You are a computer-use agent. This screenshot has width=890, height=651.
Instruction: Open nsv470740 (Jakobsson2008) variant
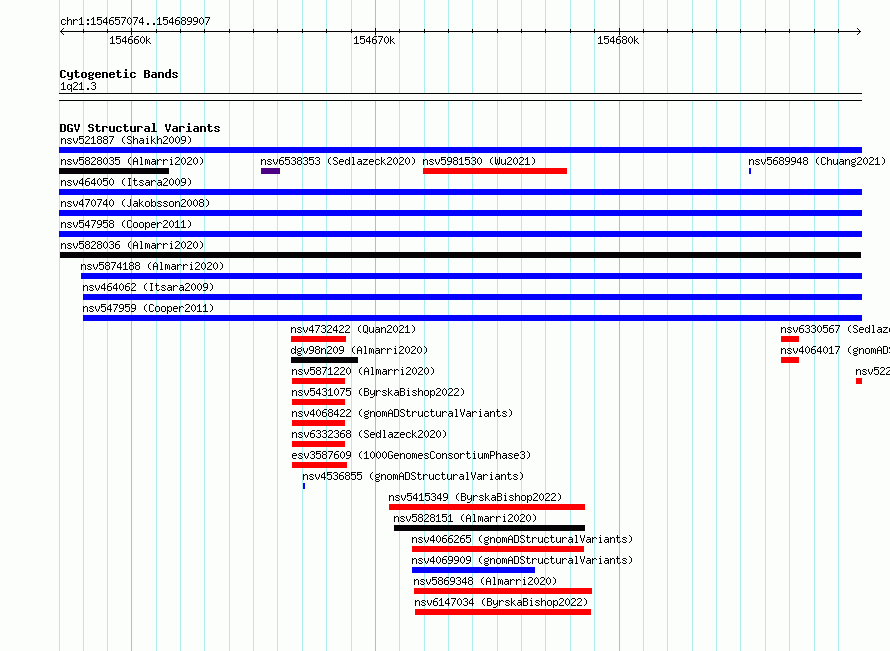[135, 203]
